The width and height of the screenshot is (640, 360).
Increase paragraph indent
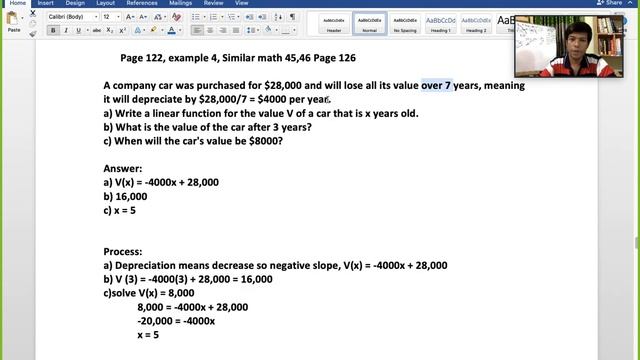coord(262,17)
